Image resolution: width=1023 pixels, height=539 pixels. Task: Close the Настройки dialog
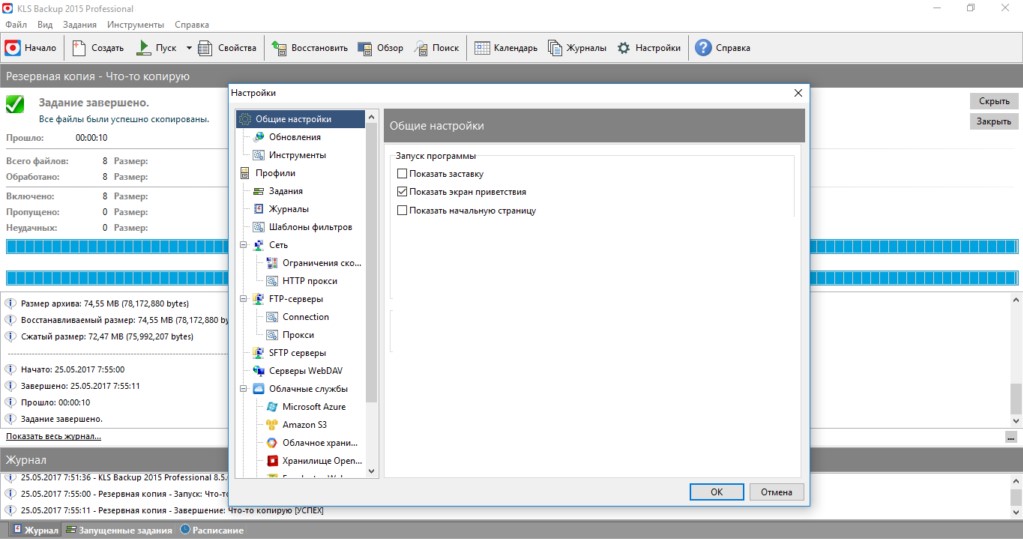pyautogui.click(x=798, y=93)
